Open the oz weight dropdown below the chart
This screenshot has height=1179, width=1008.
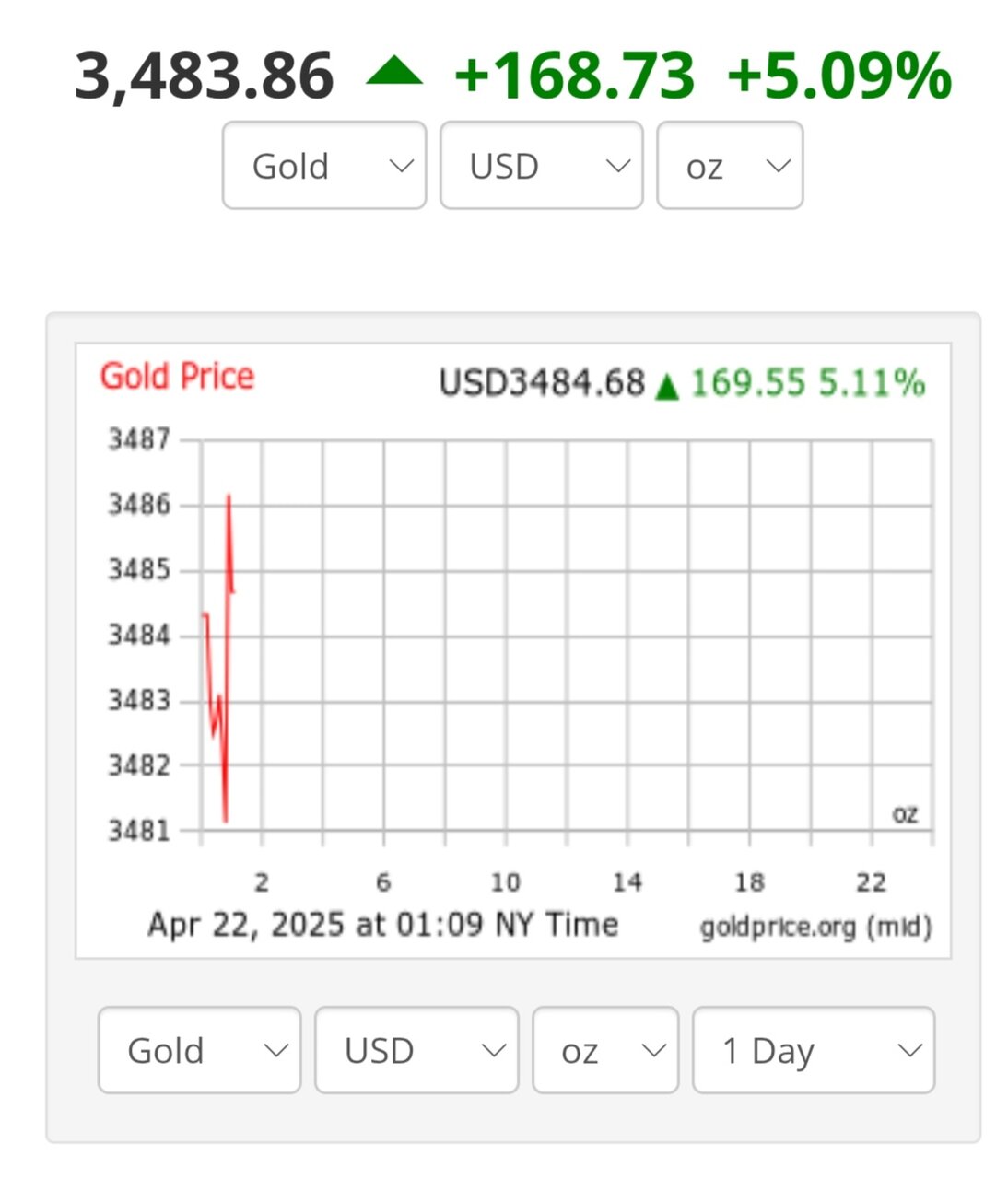pyautogui.click(x=605, y=1050)
